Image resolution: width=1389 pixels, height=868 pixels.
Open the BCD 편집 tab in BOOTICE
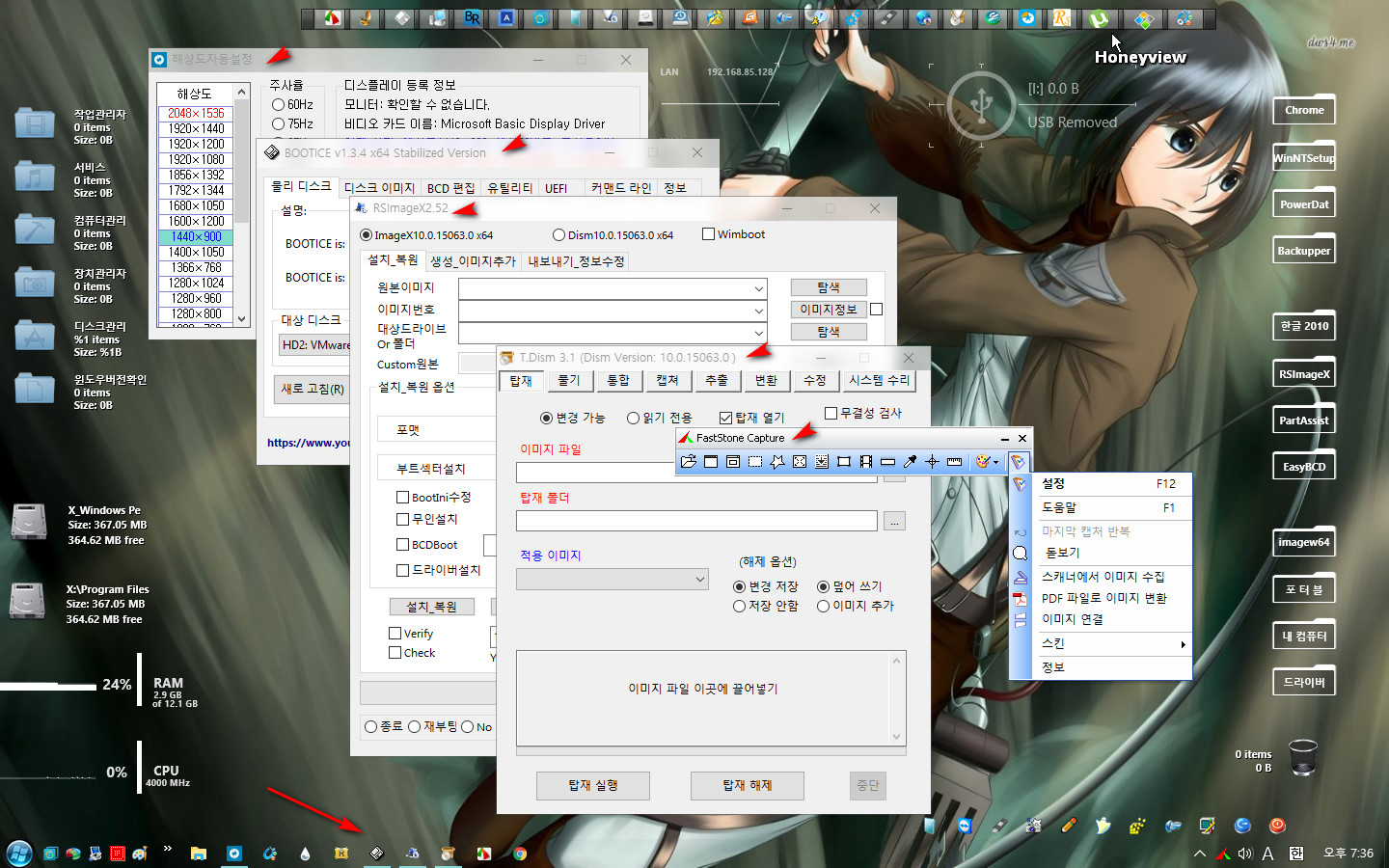(450, 188)
